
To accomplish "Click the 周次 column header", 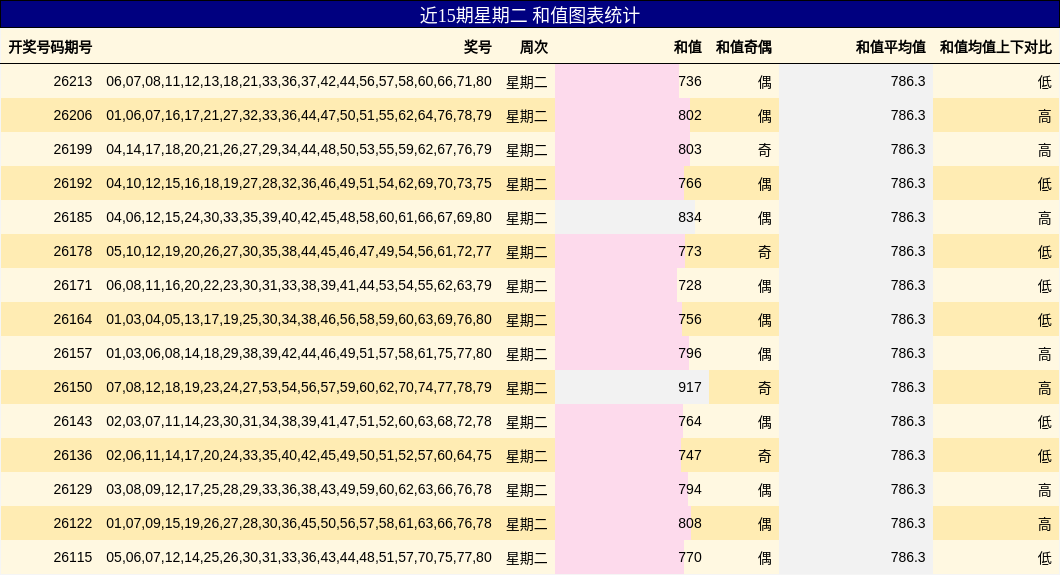I will pos(533,47).
